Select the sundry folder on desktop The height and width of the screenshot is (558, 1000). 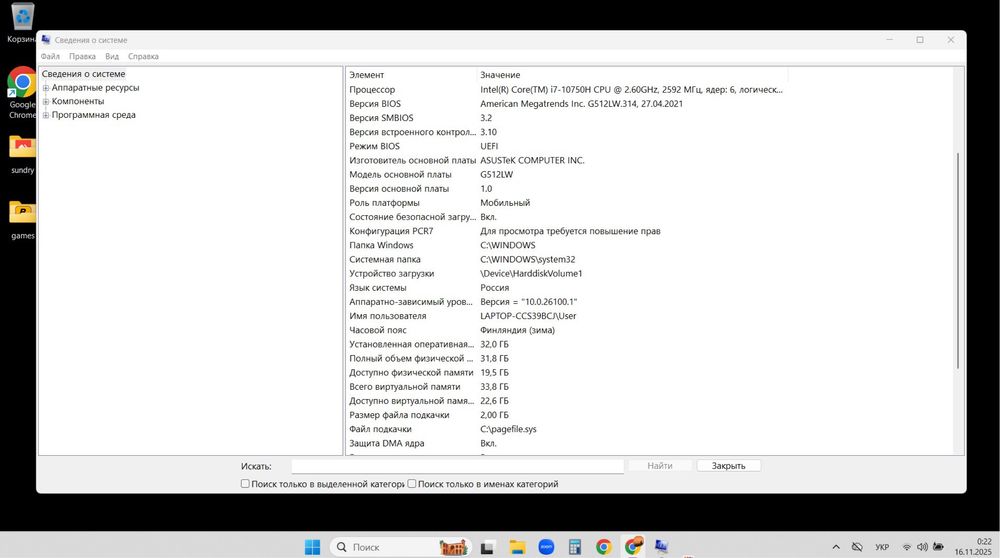coord(22,154)
